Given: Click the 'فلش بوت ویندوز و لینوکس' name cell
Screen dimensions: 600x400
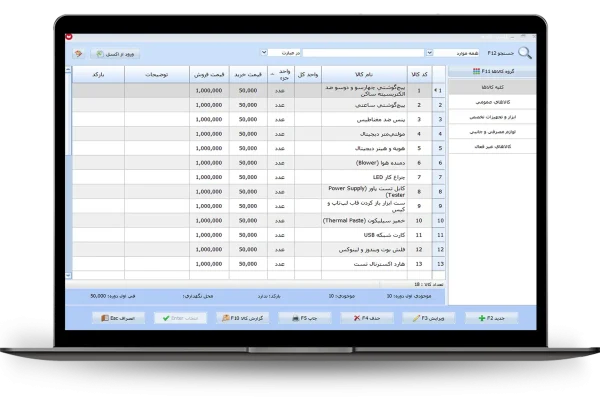Looking at the screenshot, I should pos(364,250).
